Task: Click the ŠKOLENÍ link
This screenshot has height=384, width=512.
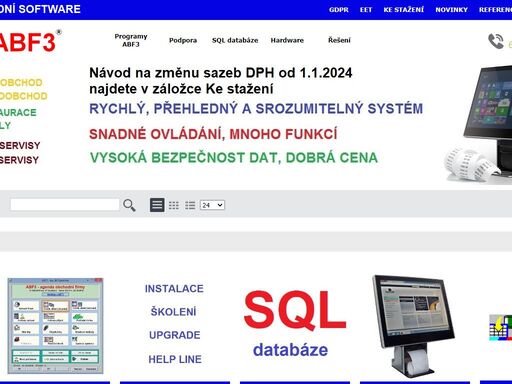Action: pyautogui.click(x=173, y=312)
